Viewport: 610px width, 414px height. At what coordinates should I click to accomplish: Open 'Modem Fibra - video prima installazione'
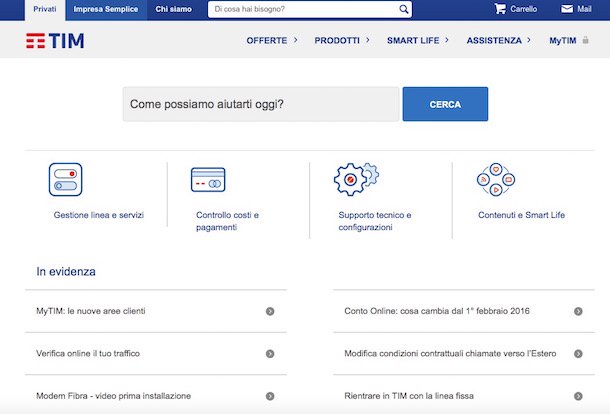click(114, 396)
